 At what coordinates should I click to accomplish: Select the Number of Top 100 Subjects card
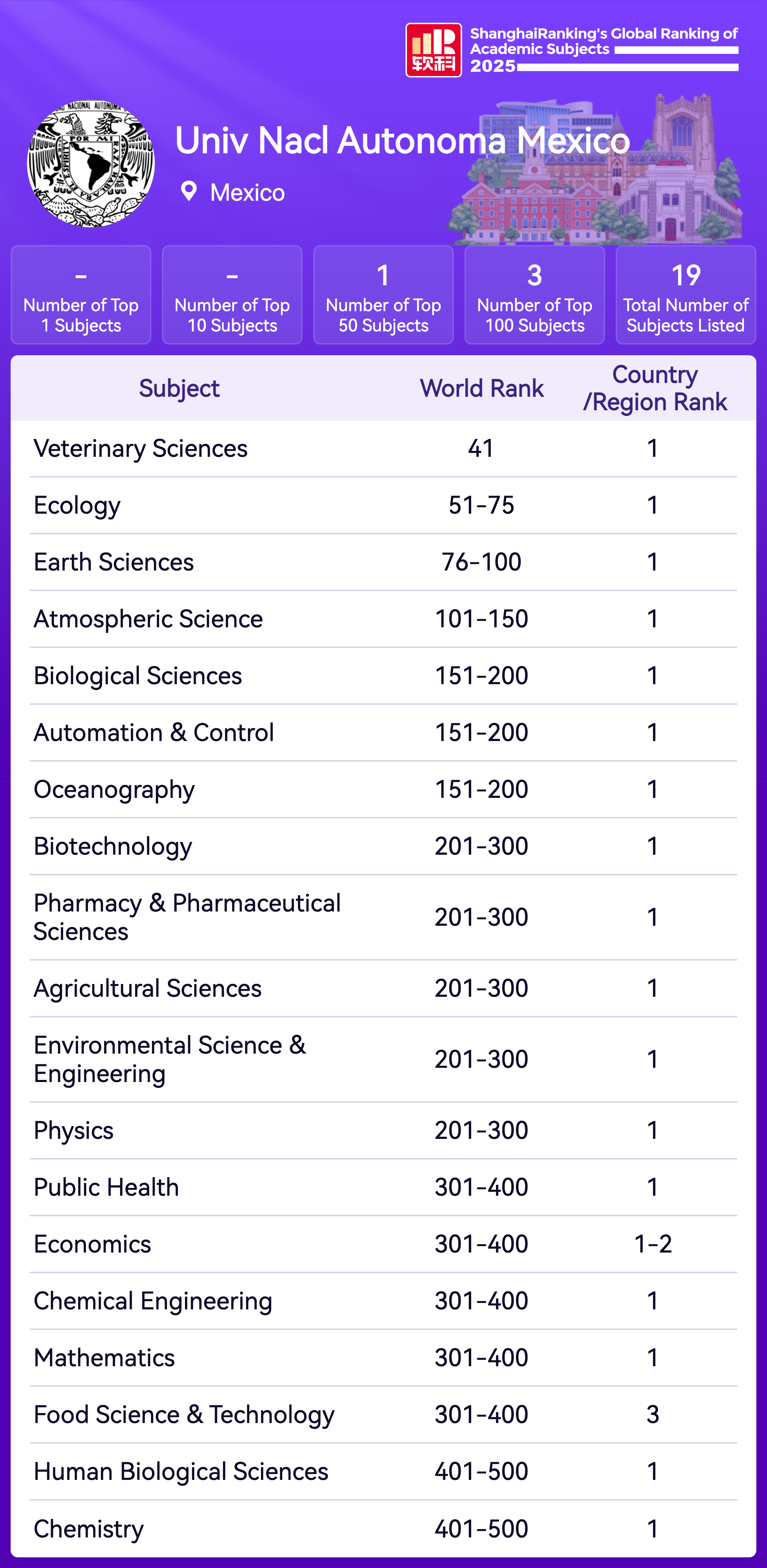pyautogui.click(x=535, y=295)
